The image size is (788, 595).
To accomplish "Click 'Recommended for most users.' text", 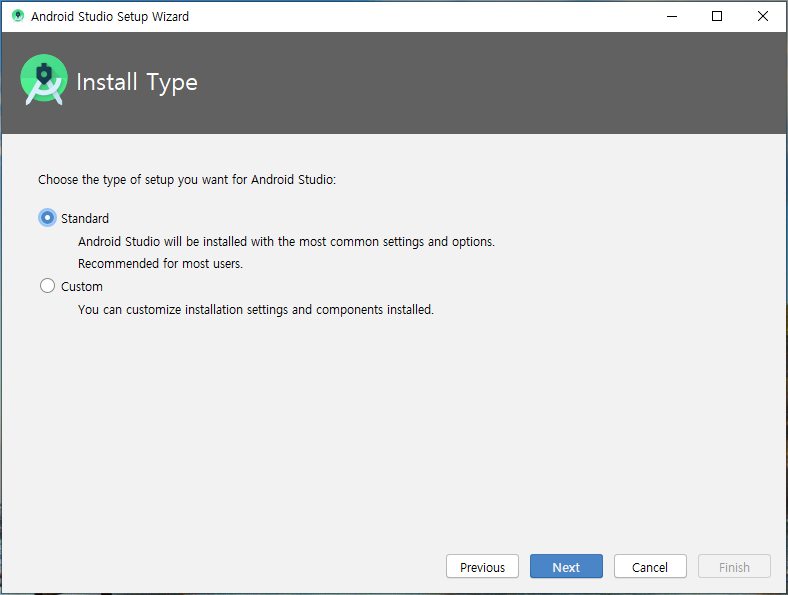I will coord(160,263).
